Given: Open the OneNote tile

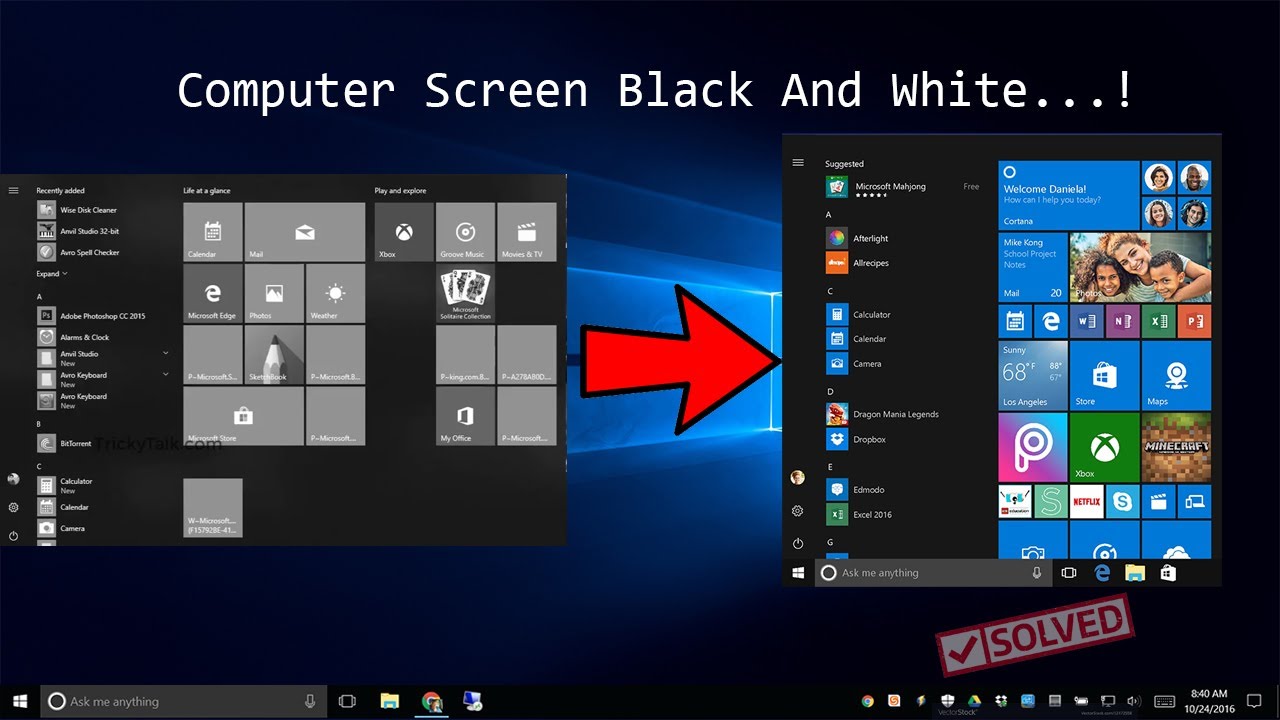Looking at the screenshot, I should (x=1122, y=321).
